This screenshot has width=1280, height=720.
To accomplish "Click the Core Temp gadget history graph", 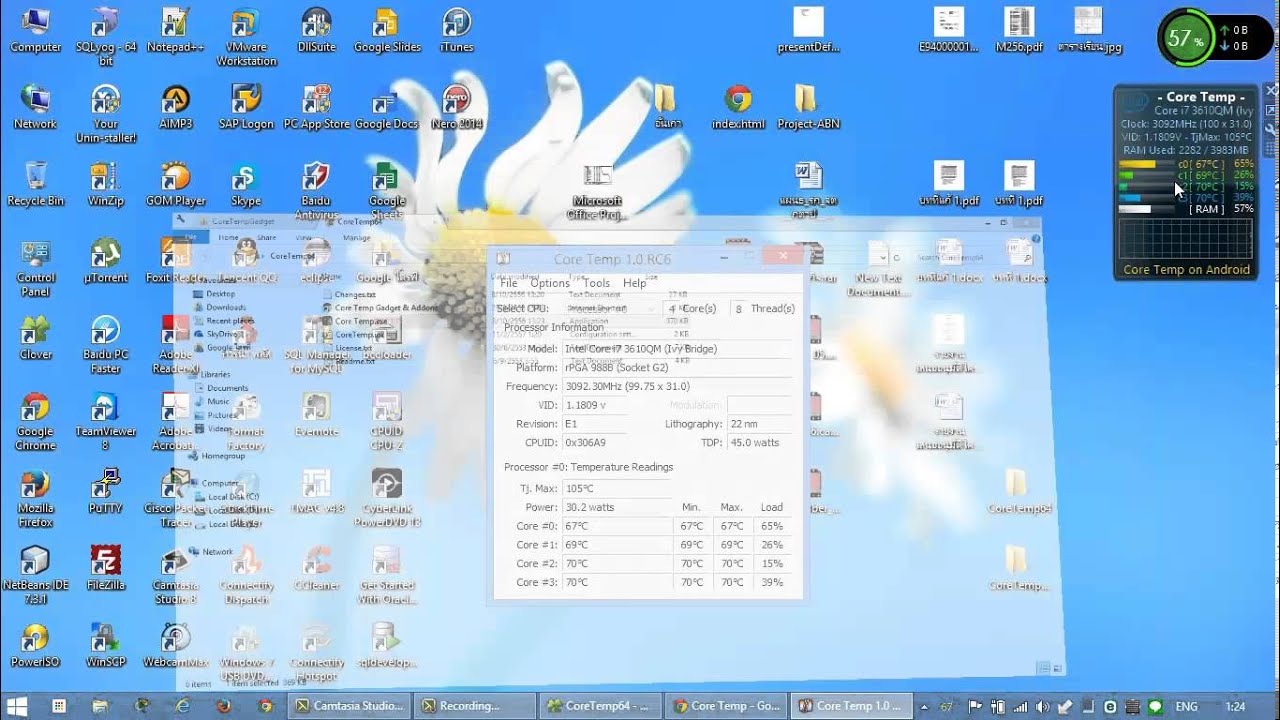I will pyautogui.click(x=1186, y=240).
